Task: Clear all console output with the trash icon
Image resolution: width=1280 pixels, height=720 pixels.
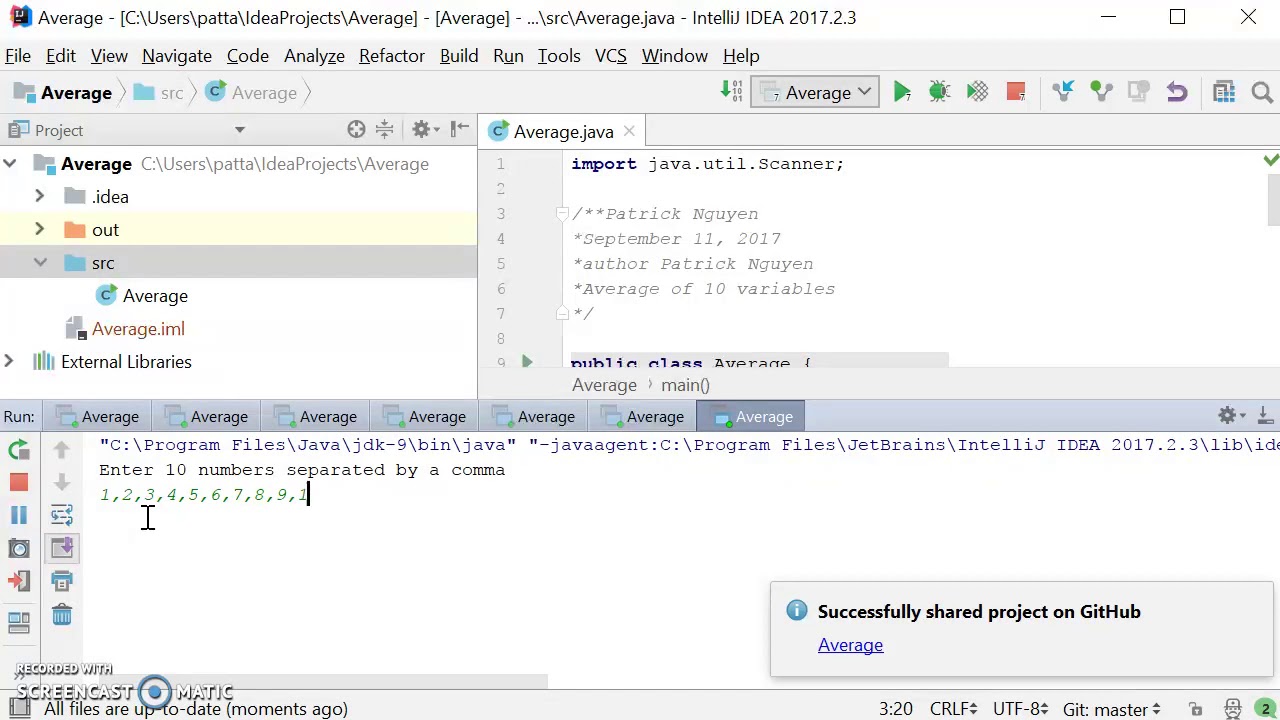Action: tap(62, 615)
